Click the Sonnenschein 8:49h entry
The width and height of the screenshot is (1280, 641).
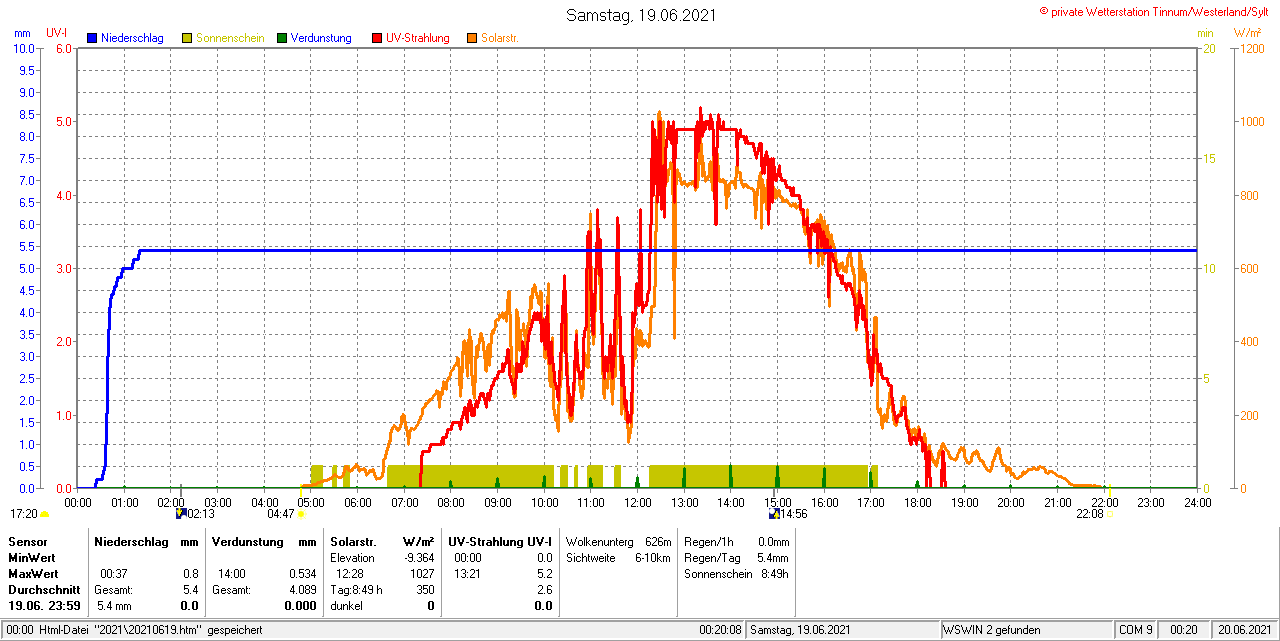click(736, 574)
